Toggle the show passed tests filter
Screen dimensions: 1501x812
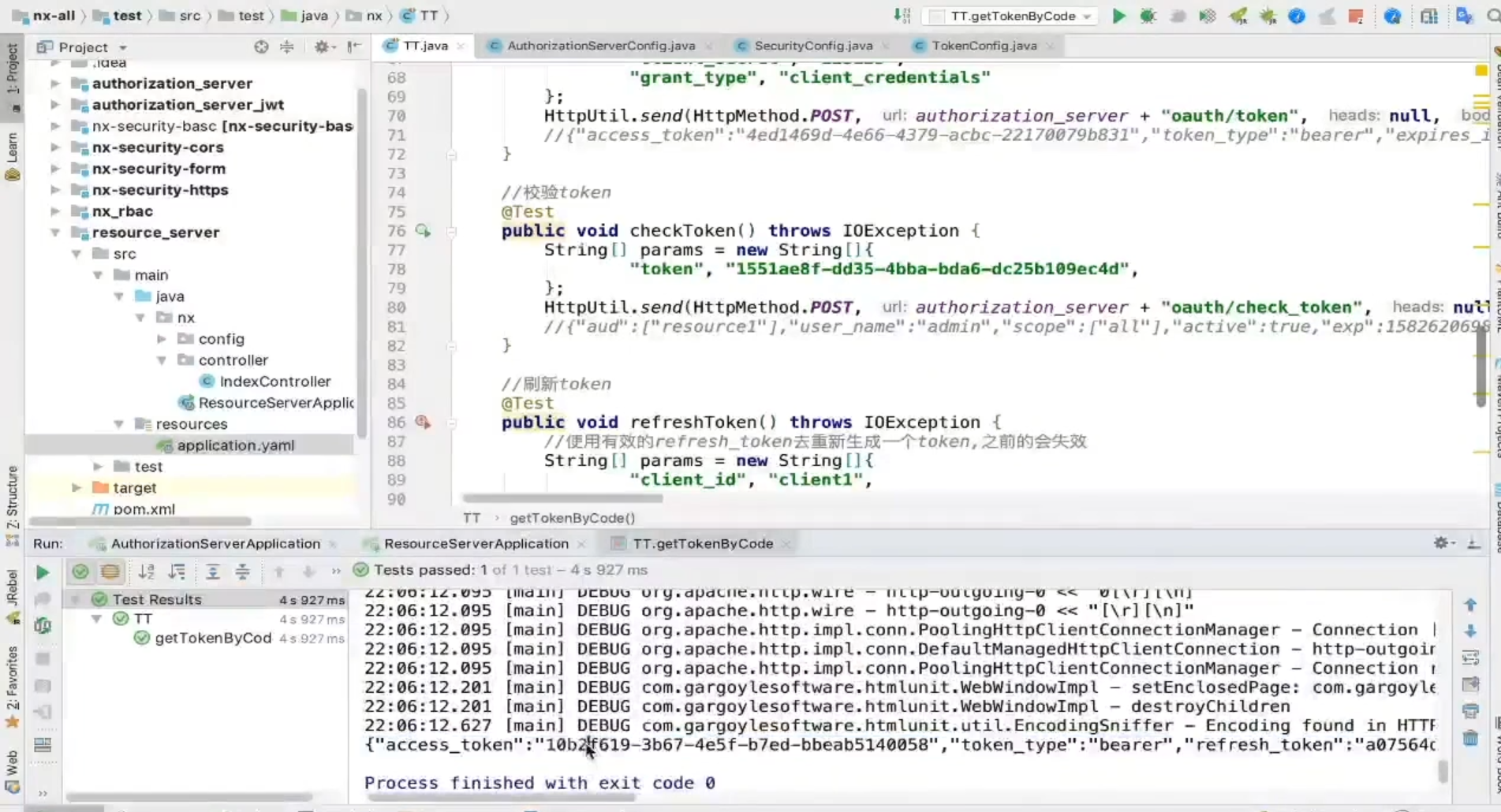pos(80,572)
